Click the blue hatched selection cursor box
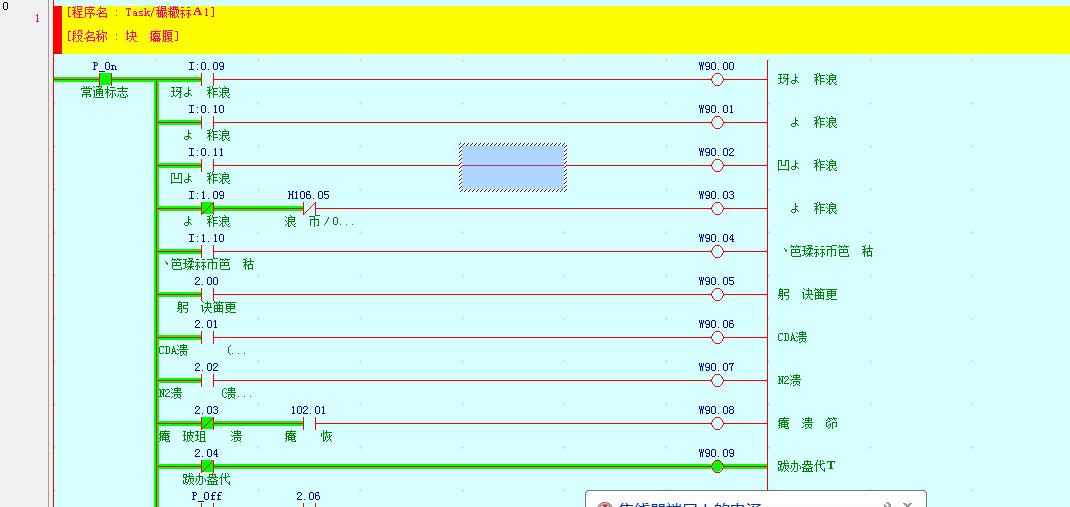Image resolution: width=1070 pixels, height=507 pixels. (513, 166)
